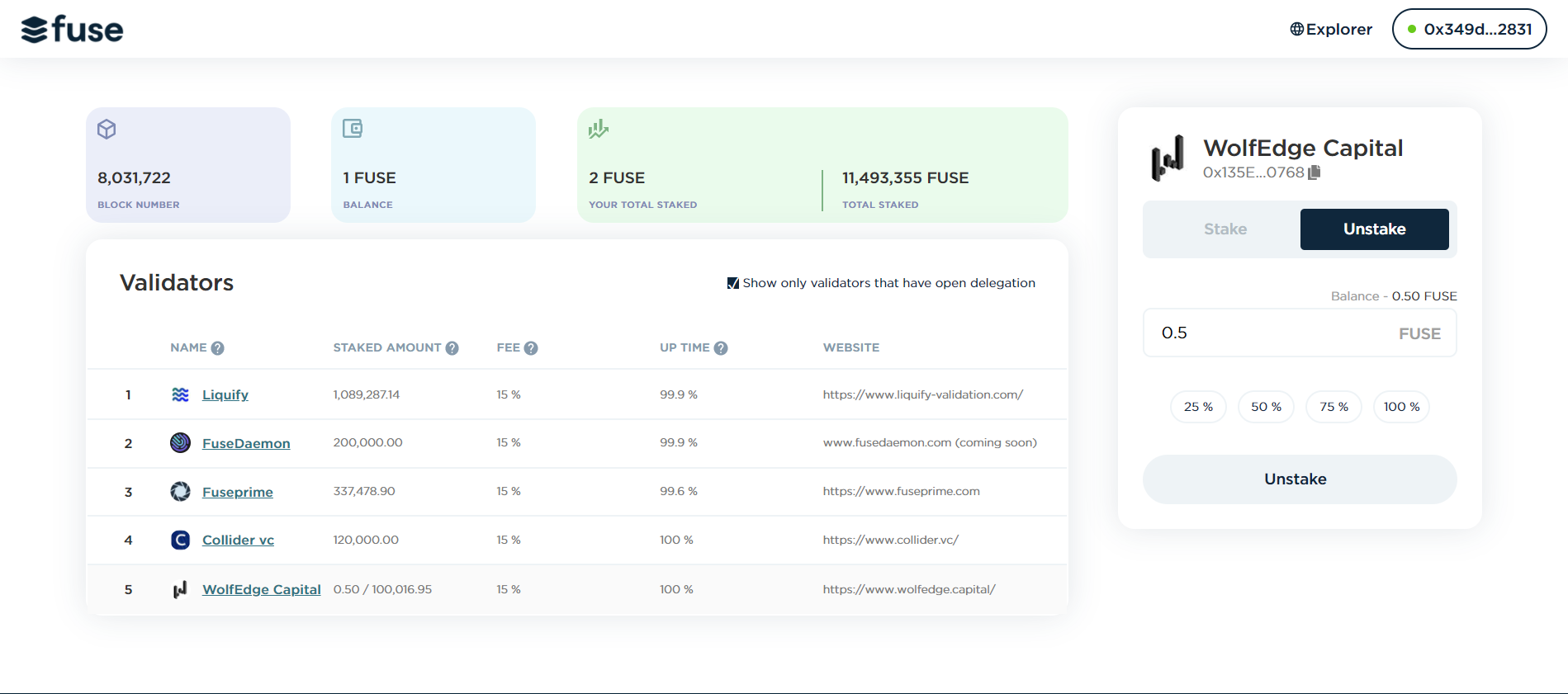The image size is (1568, 694).
Task: Click the Fuseprime validator logo
Action: point(180,491)
